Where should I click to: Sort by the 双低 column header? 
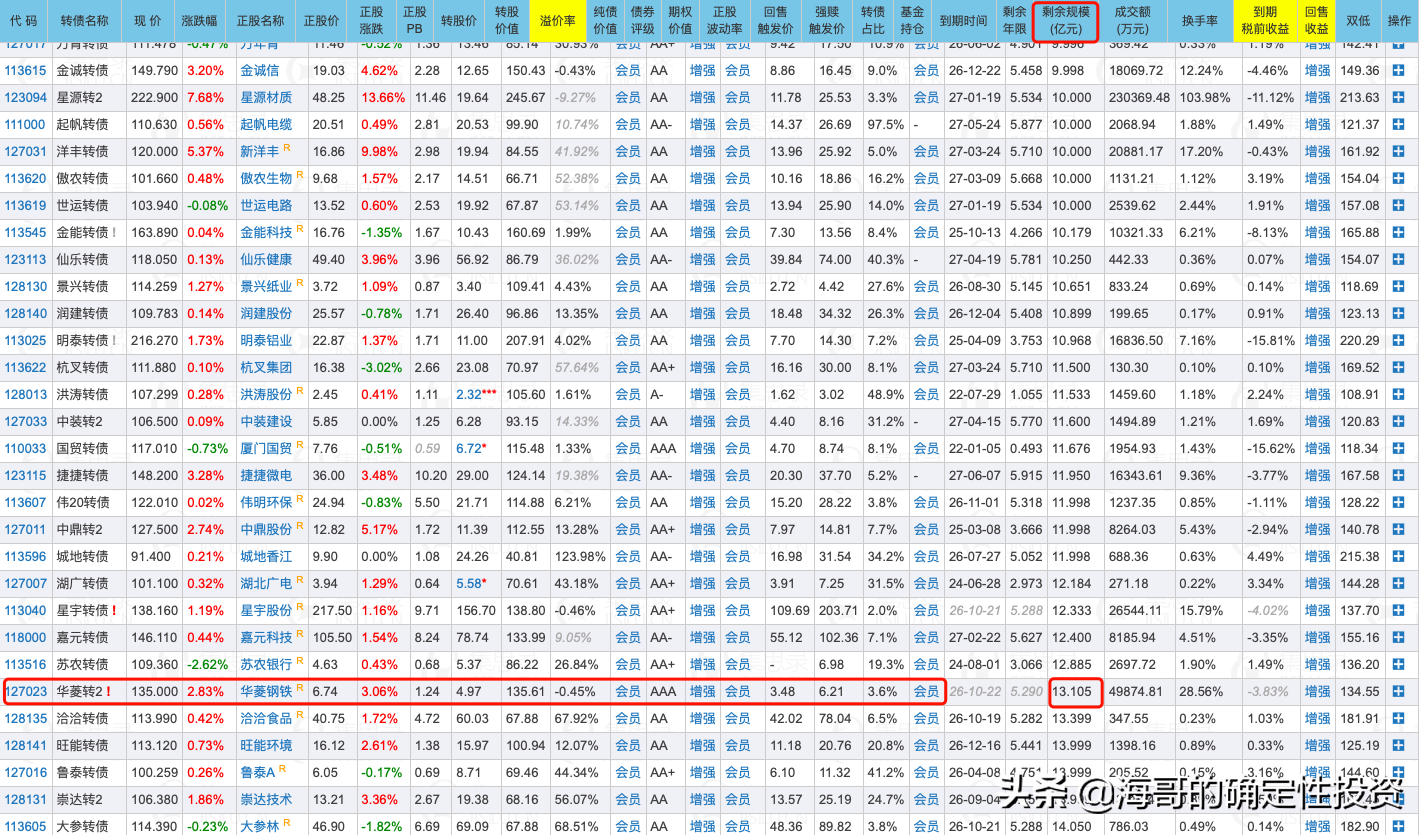(x=1358, y=20)
